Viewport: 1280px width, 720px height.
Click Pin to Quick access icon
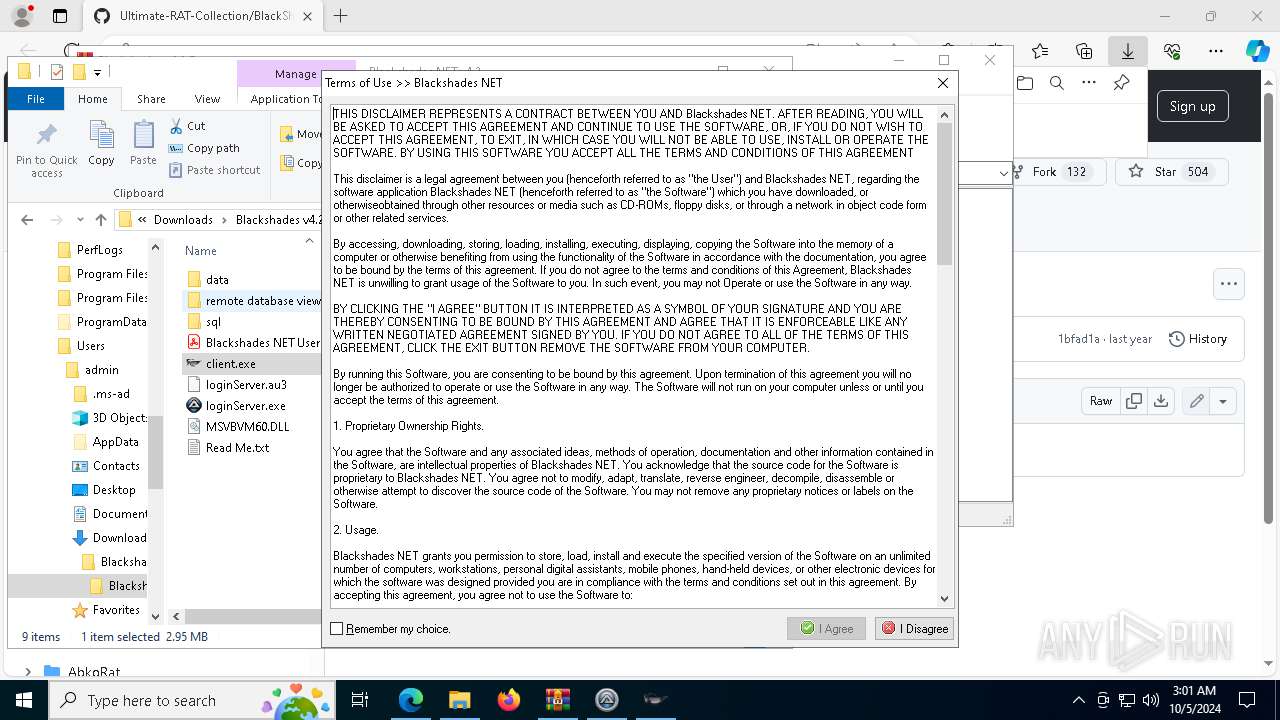(47, 150)
